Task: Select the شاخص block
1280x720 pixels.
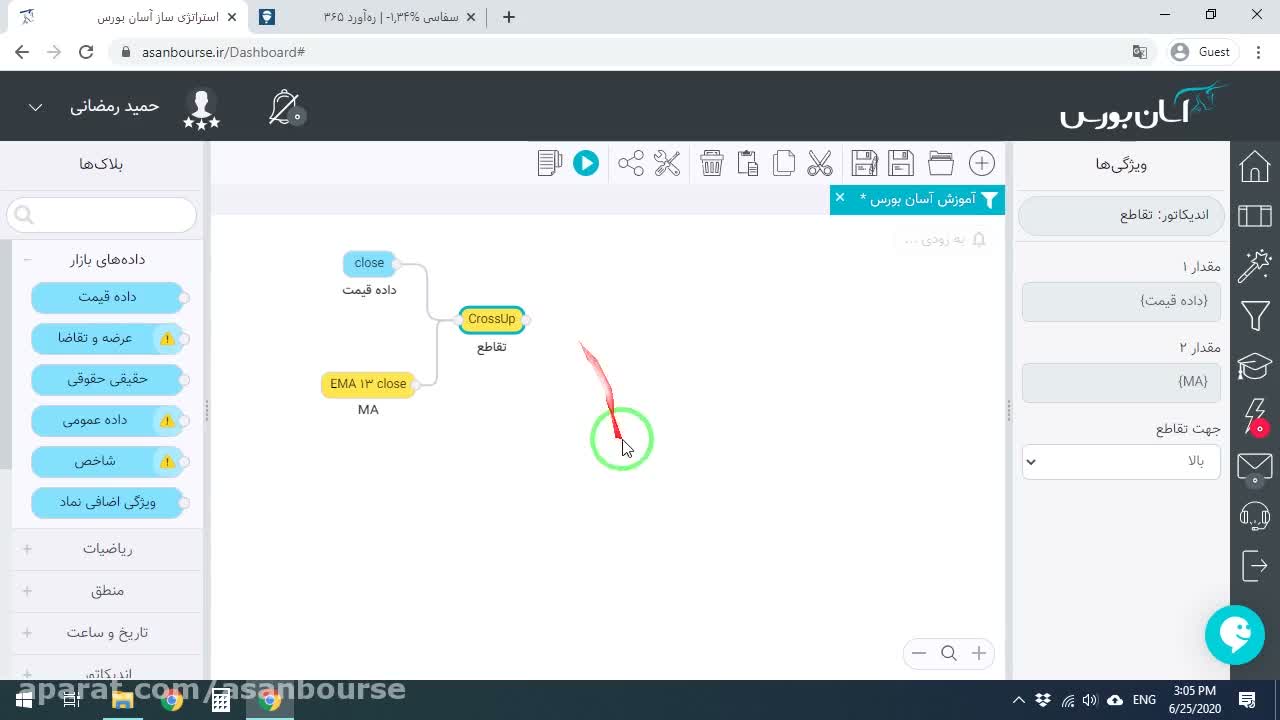Action: 107,461
